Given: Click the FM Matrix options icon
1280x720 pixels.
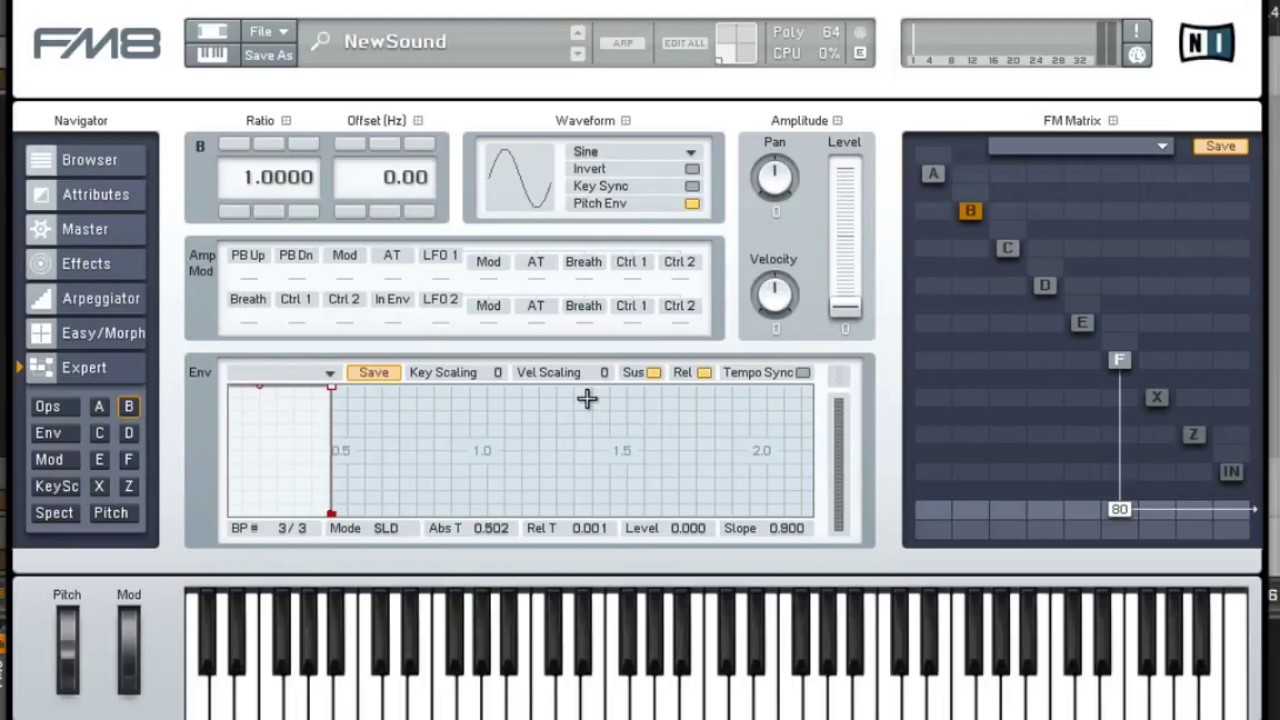Looking at the screenshot, I should coord(1113,121).
